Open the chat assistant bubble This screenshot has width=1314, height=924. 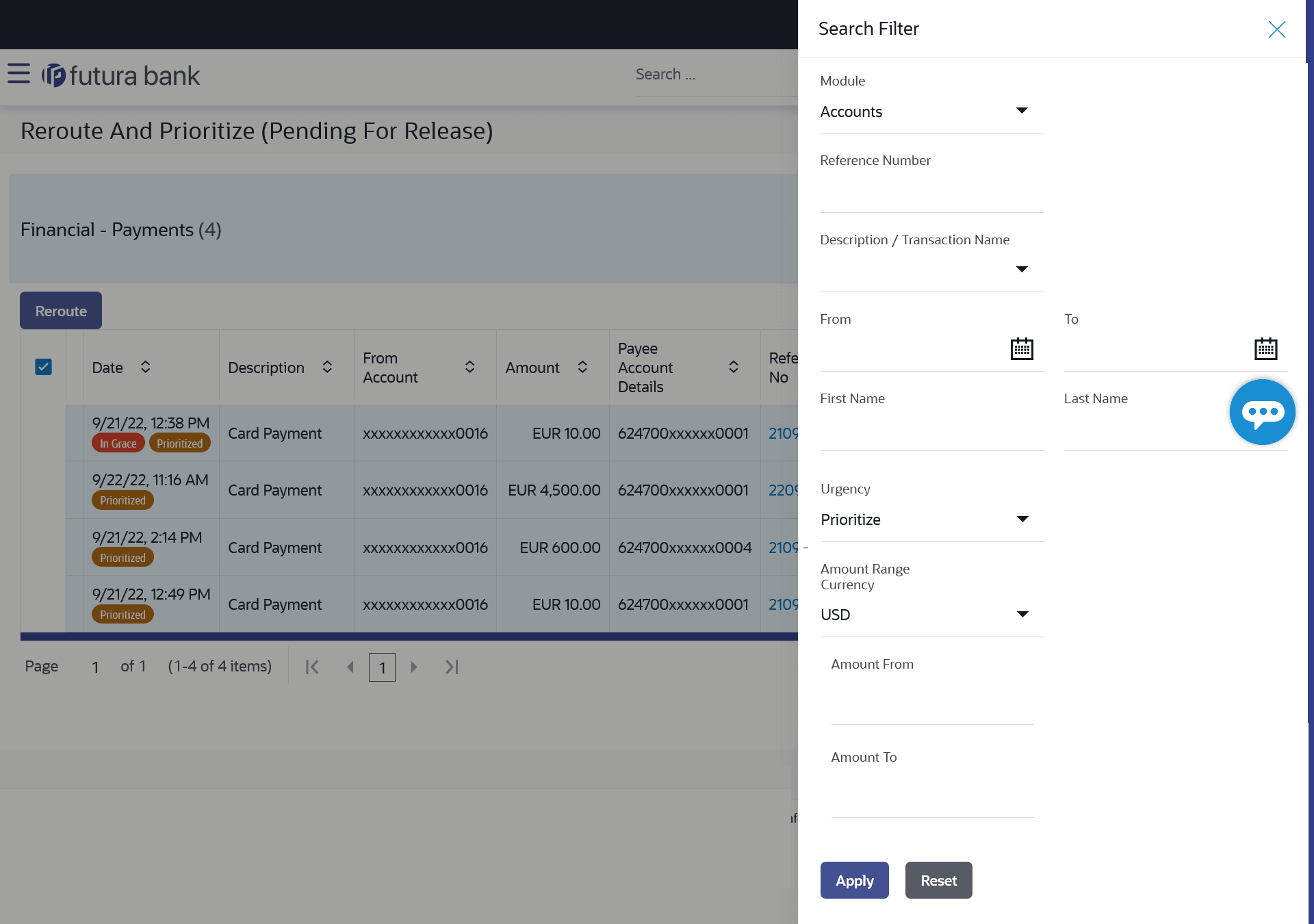(1262, 412)
